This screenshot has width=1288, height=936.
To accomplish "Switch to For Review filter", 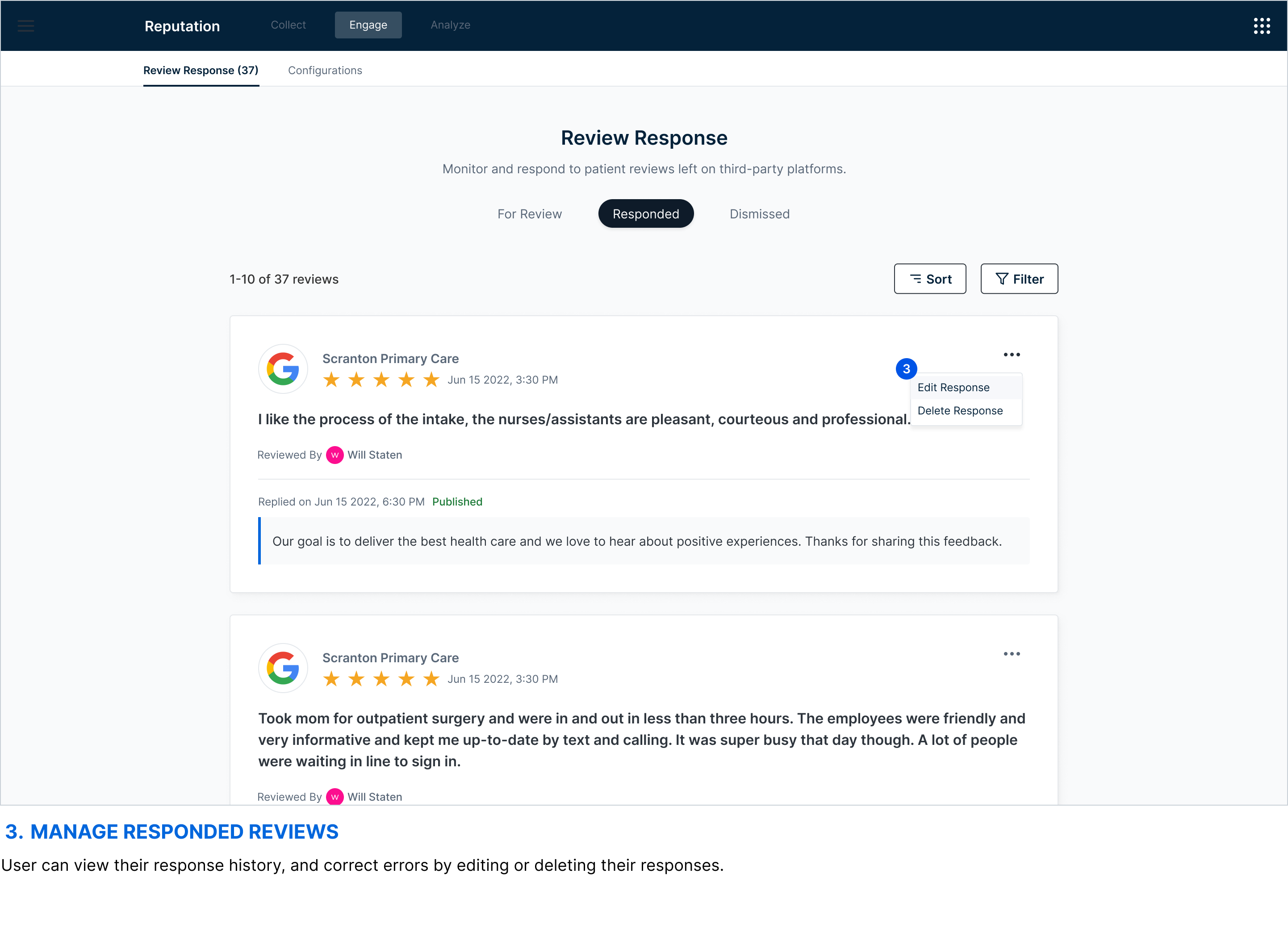I will pyautogui.click(x=529, y=214).
